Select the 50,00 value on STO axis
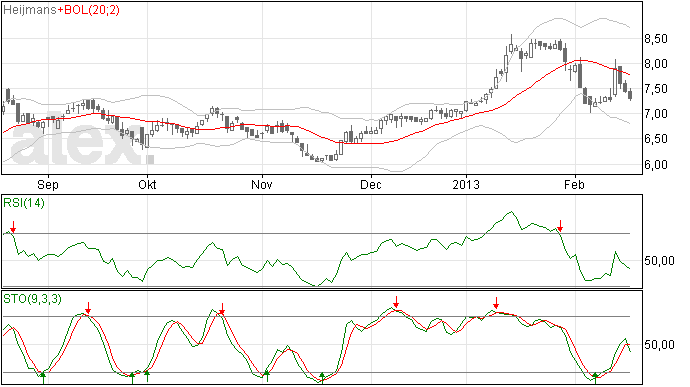This screenshot has height=387, width=690. 659,345
